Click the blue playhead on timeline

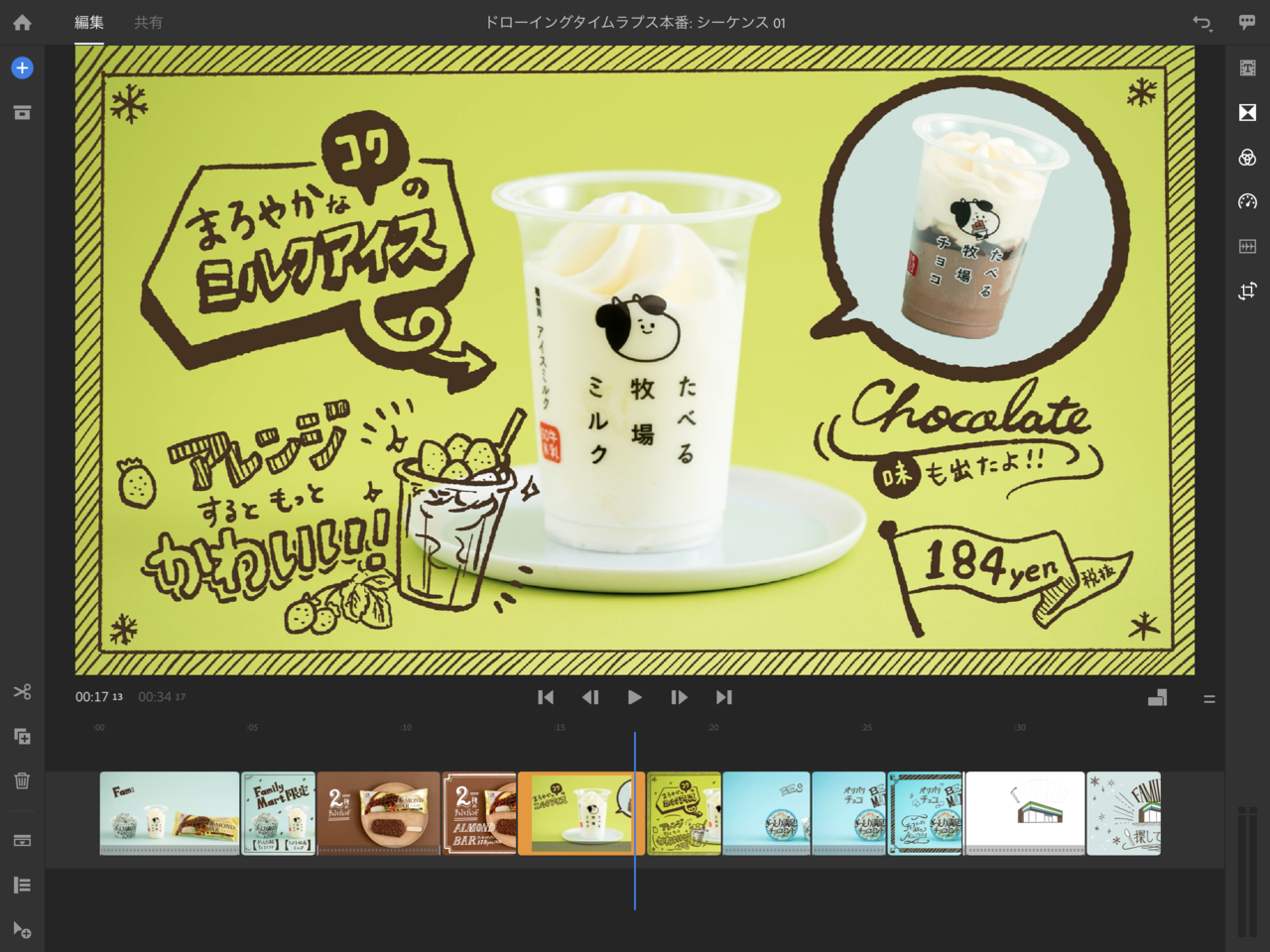coord(635,739)
